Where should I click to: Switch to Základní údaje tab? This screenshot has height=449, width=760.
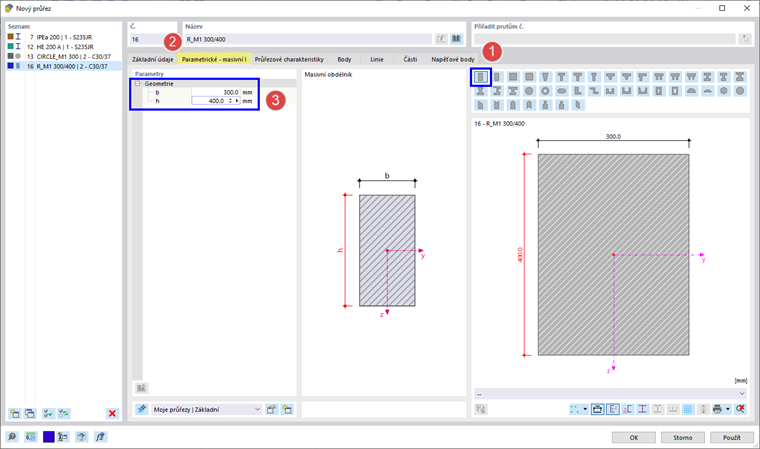pos(153,59)
